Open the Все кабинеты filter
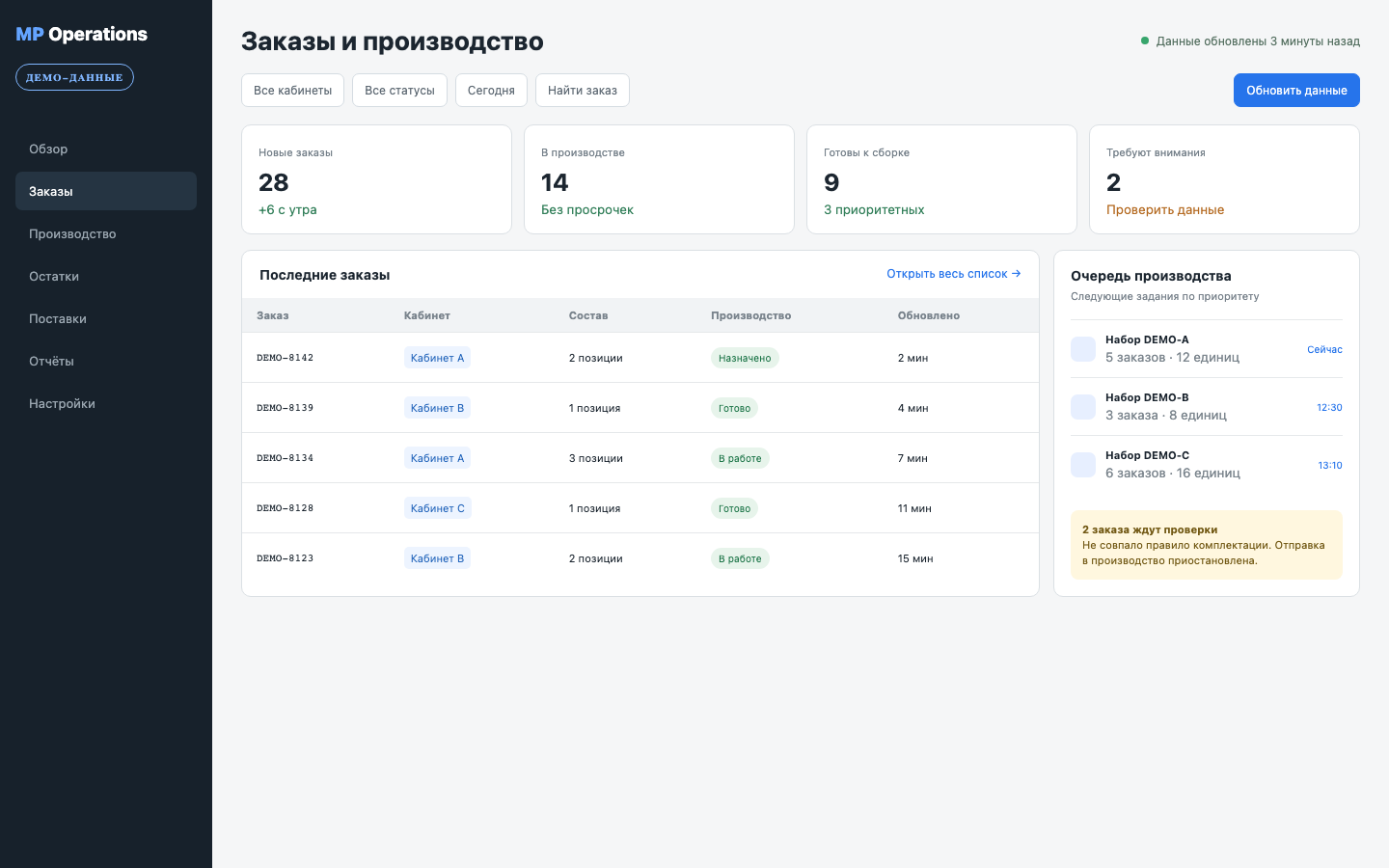1389x868 pixels. (292, 90)
